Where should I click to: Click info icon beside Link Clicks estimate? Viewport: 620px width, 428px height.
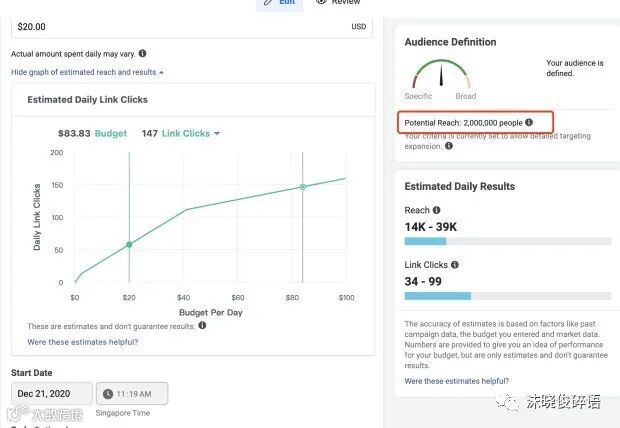tap(455, 265)
